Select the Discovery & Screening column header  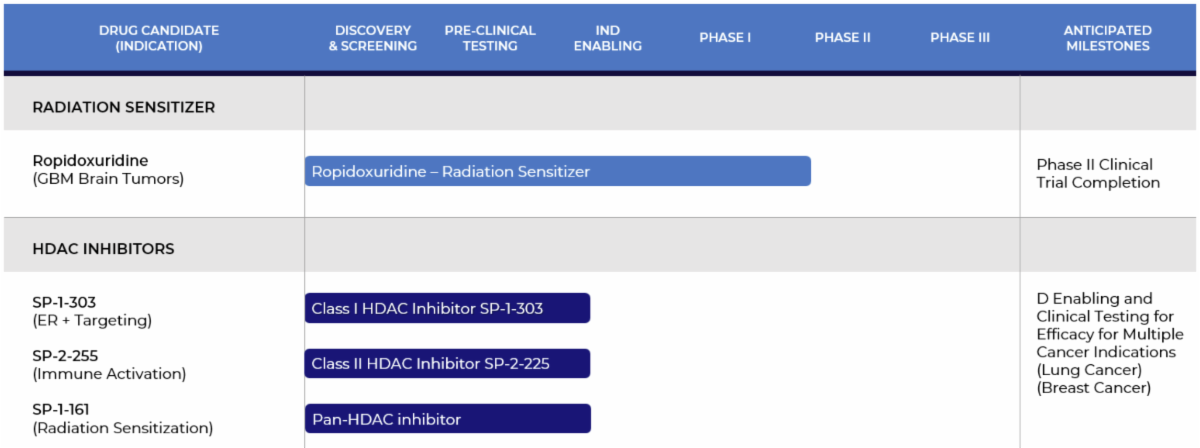pyautogui.click(x=373, y=38)
